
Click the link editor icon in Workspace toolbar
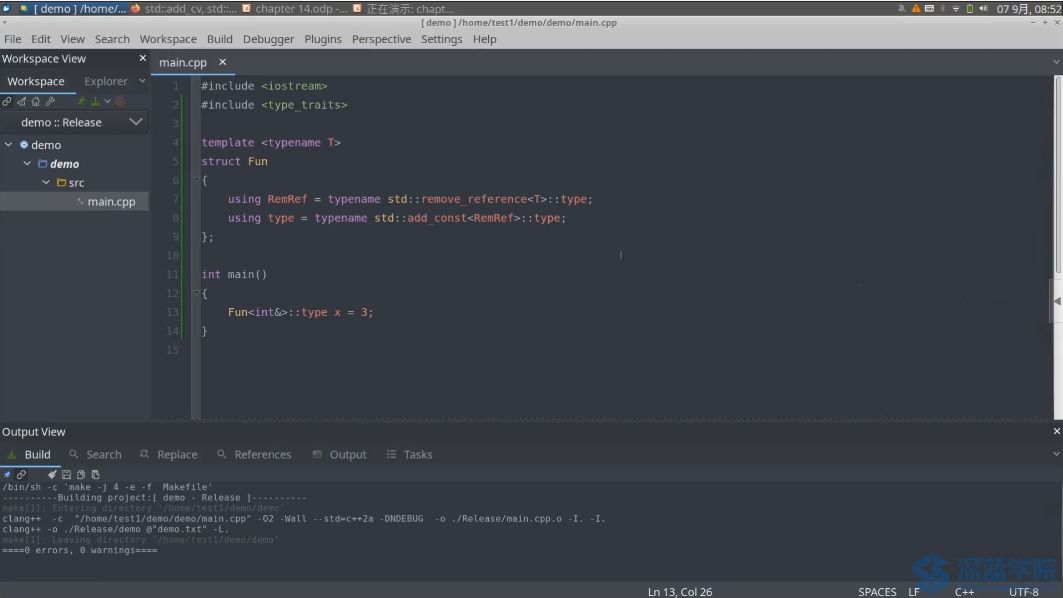point(7,101)
